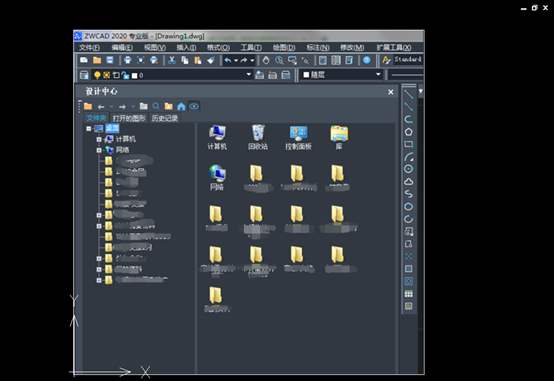554x381 pixels.
Task: Expand the 计算机 tree node
Action: click(x=99, y=139)
